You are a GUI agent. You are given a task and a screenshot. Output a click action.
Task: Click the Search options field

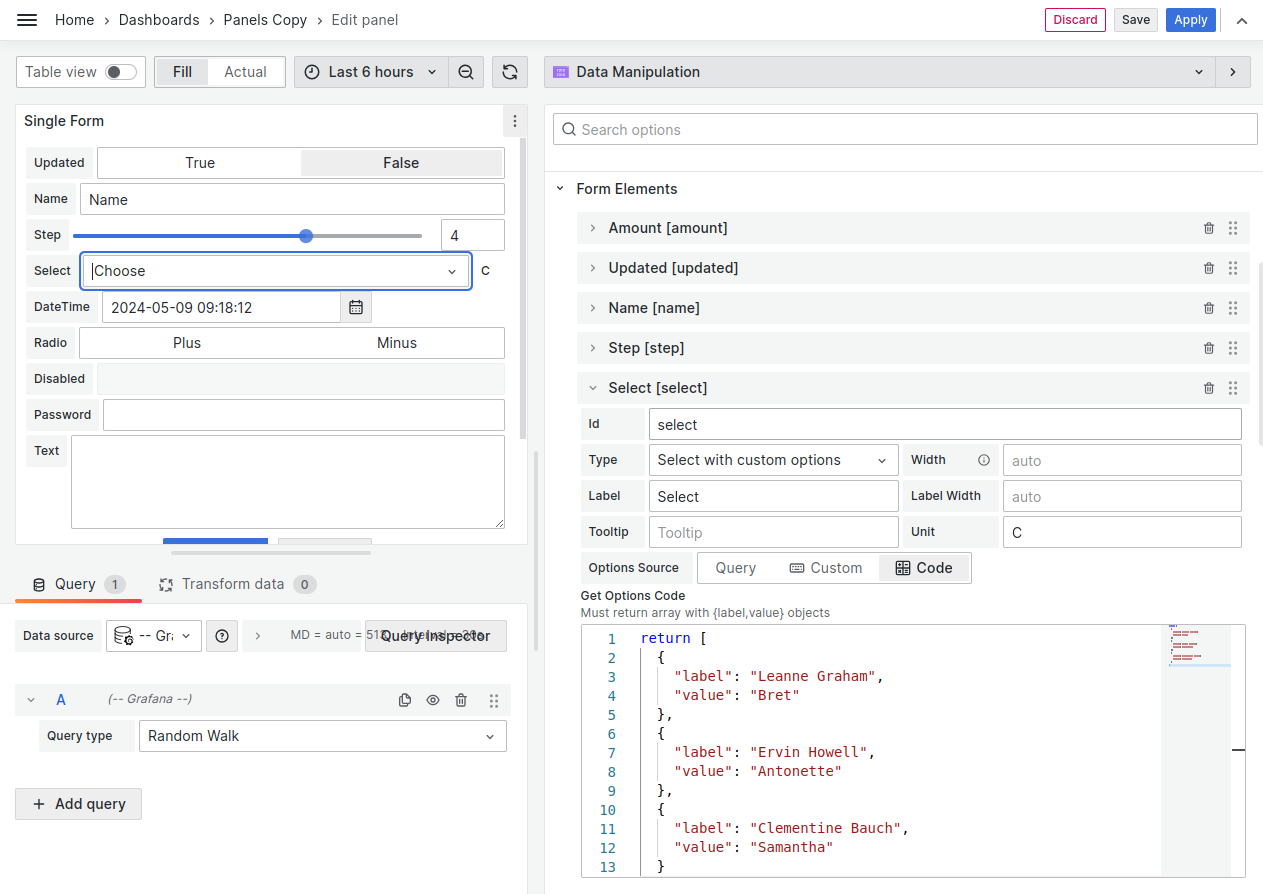point(904,129)
